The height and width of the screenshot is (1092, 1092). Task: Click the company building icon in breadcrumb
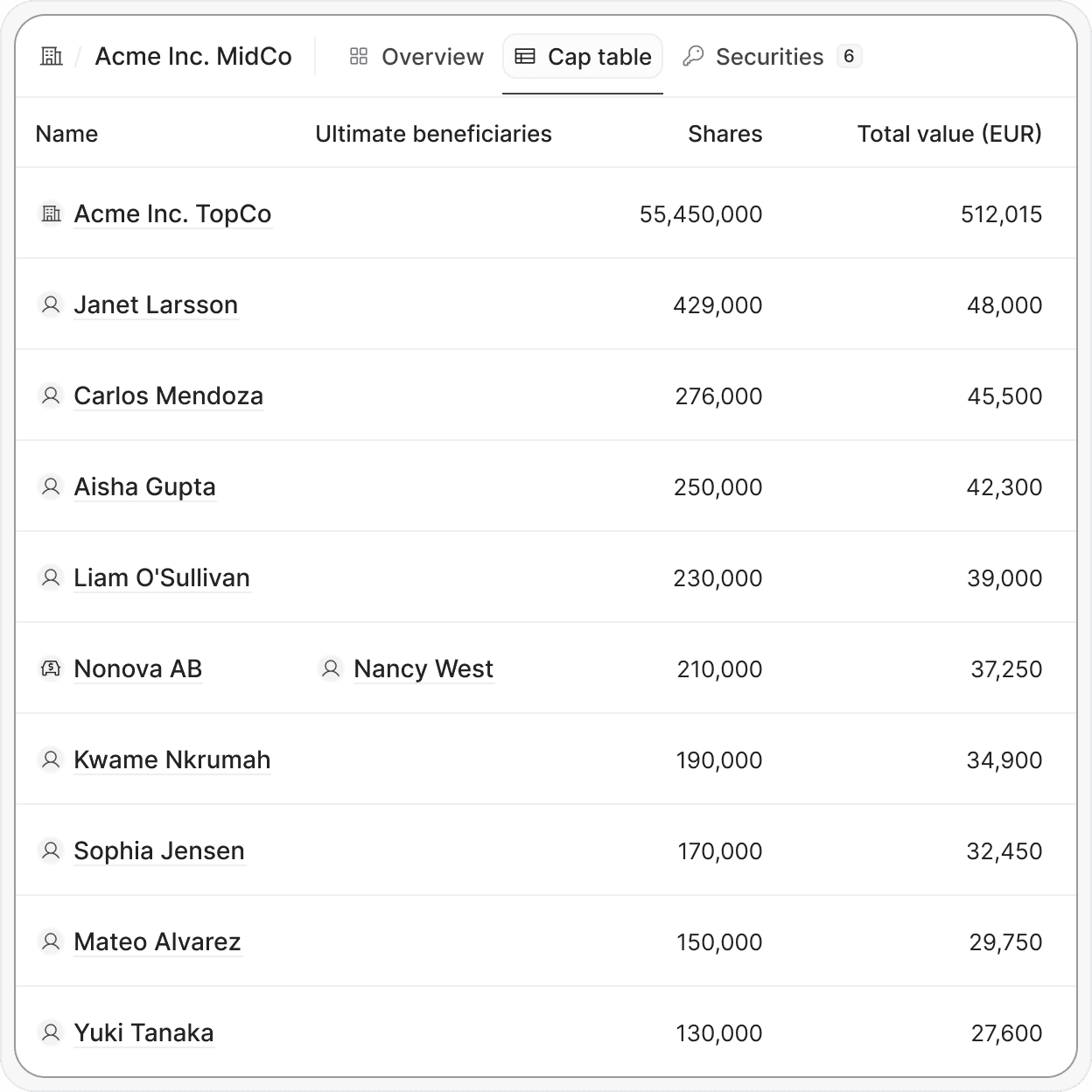coord(52,57)
